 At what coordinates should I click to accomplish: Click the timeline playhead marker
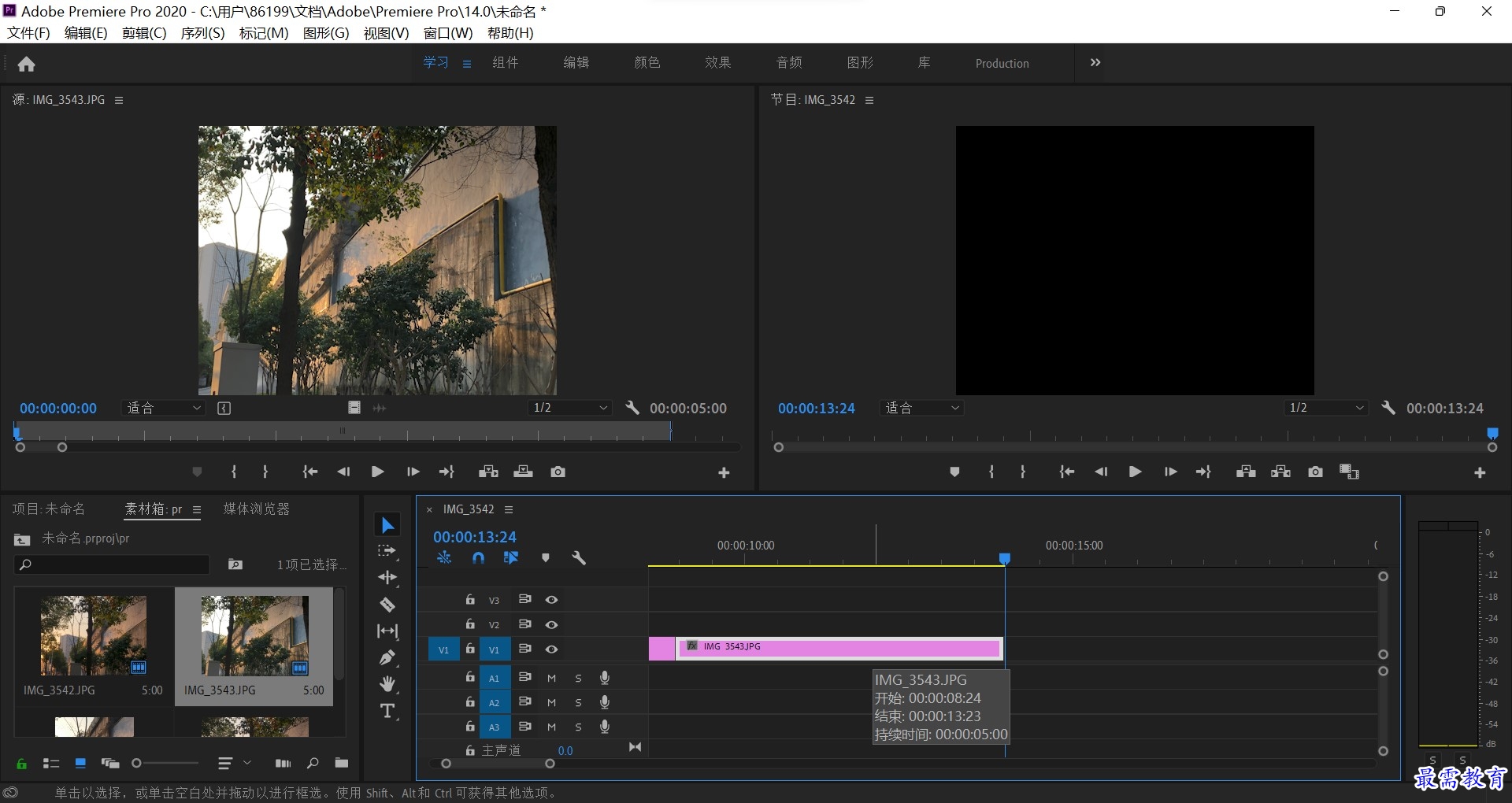(x=1004, y=558)
